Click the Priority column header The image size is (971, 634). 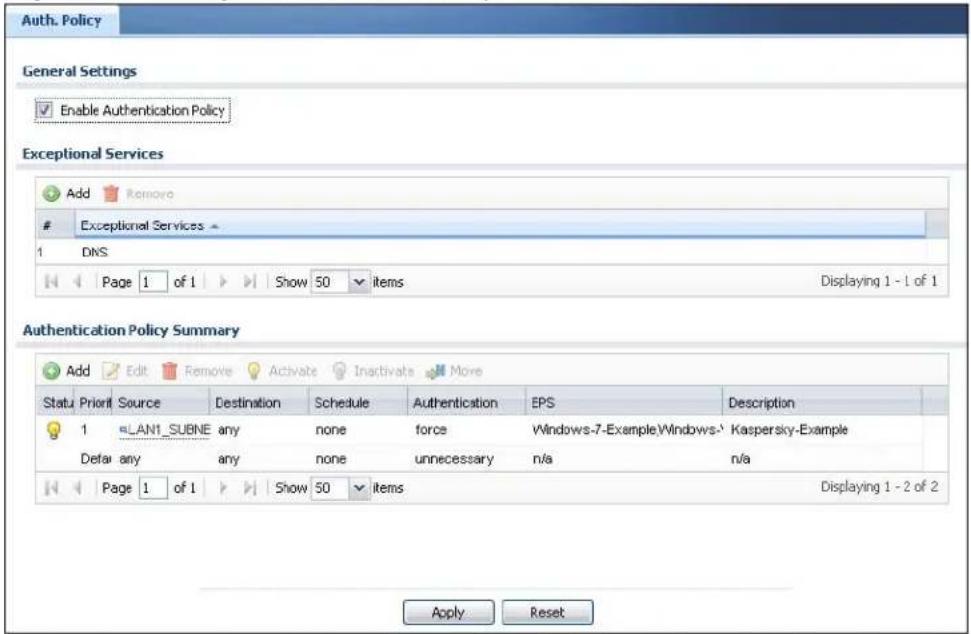(94, 402)
